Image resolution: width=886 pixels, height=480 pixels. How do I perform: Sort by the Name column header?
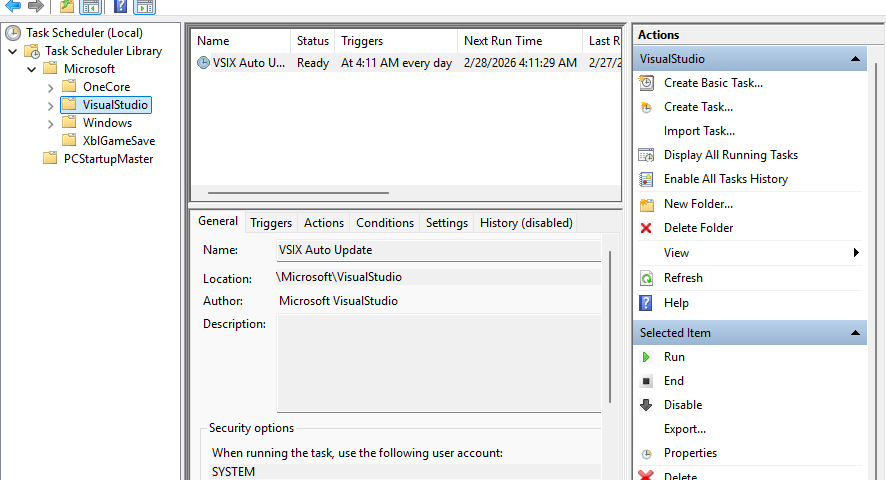pos(241,41)
